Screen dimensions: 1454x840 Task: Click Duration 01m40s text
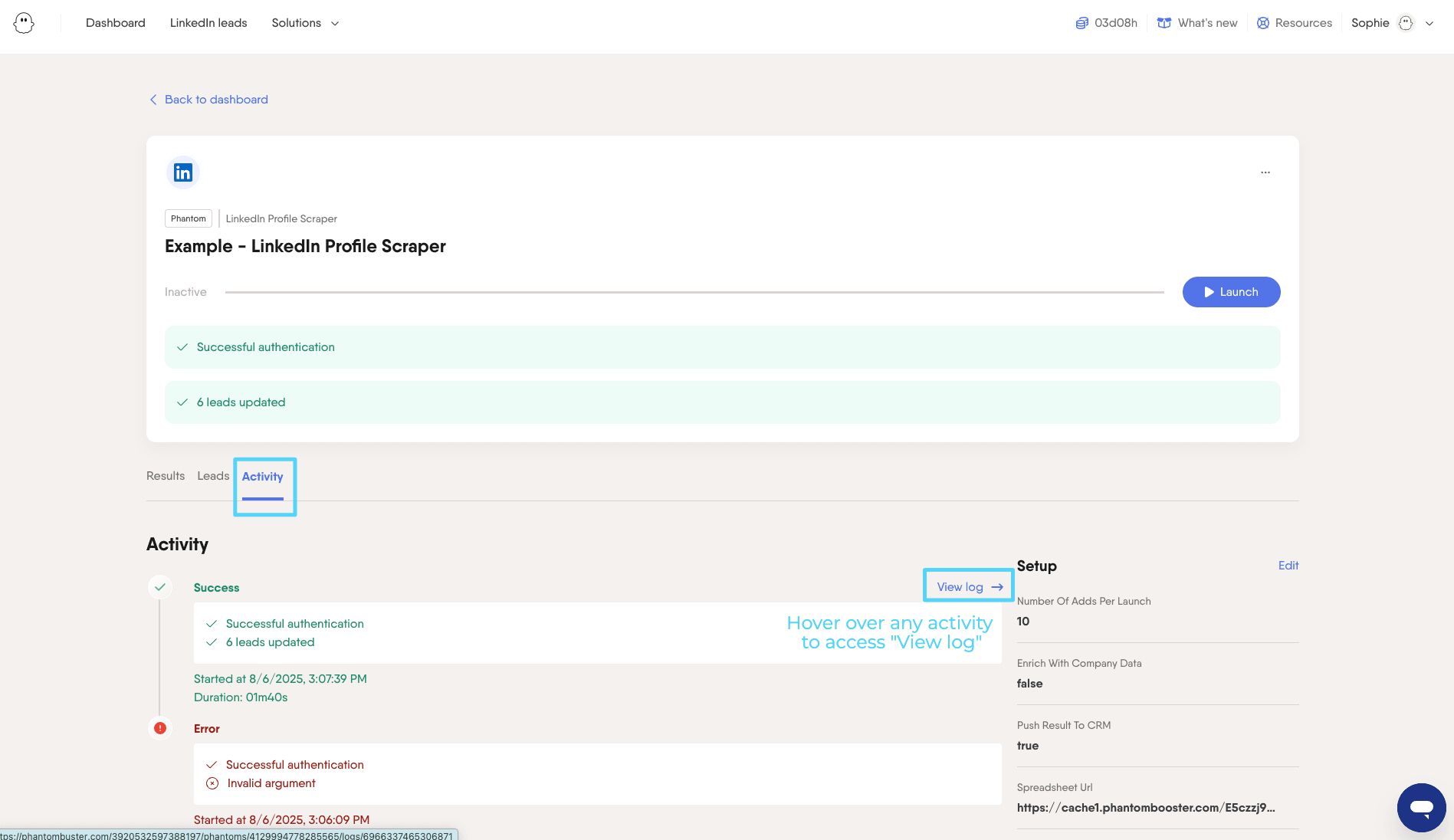241,697
